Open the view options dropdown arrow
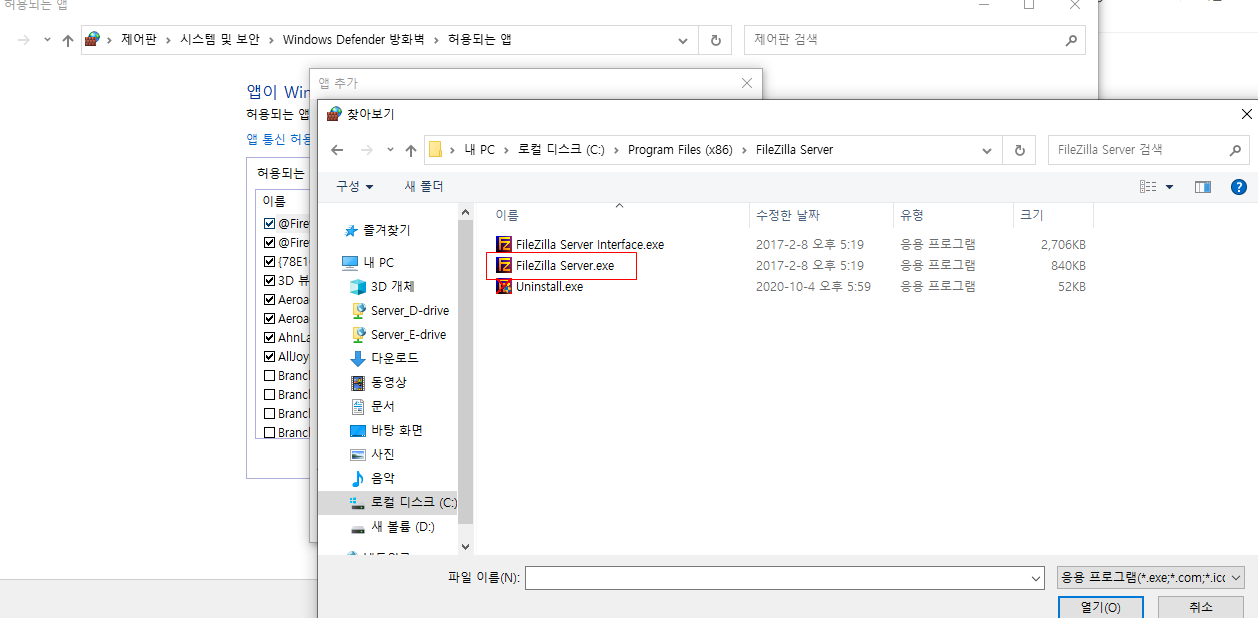The height and width of the screenshot is (618, 1258). [1170, 187]
